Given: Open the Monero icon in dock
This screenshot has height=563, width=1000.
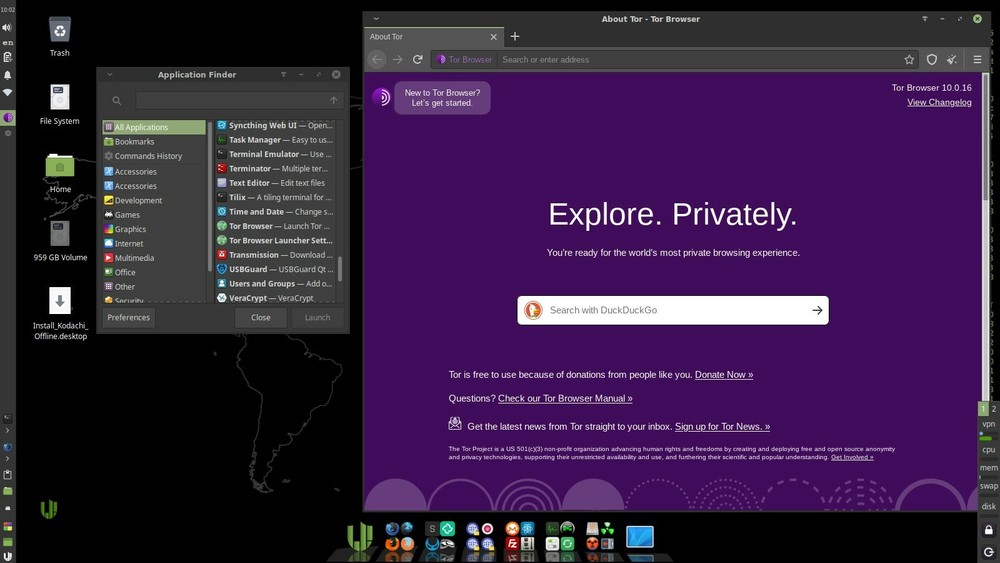Looking at the screenshot, I should [512, 529].
